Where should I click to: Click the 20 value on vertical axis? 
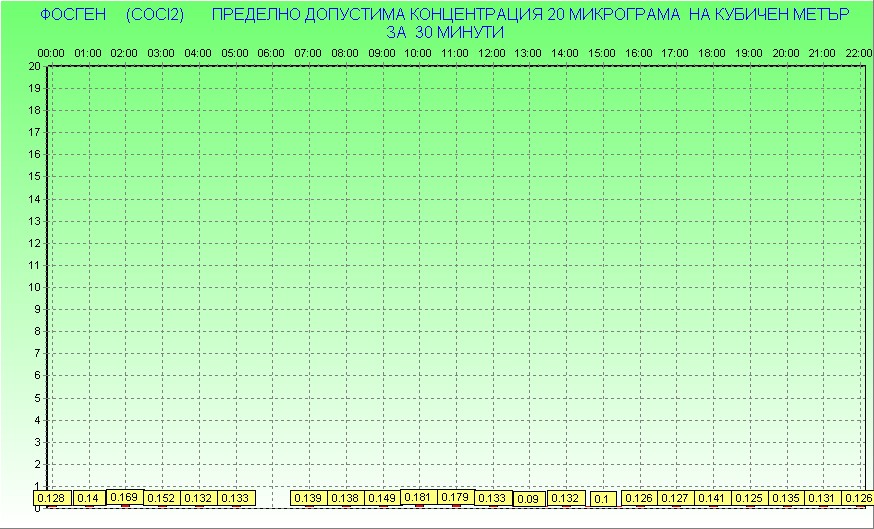[34, 66]
